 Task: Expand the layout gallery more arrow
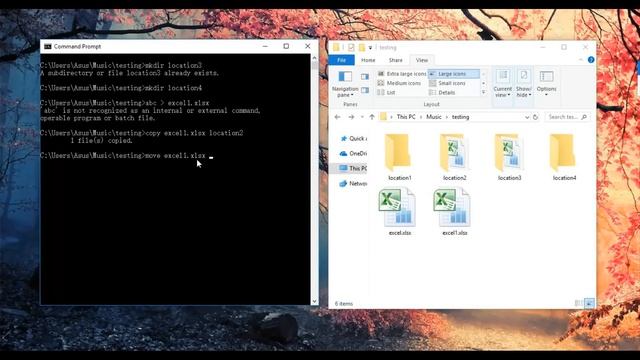tap(484, 93)
